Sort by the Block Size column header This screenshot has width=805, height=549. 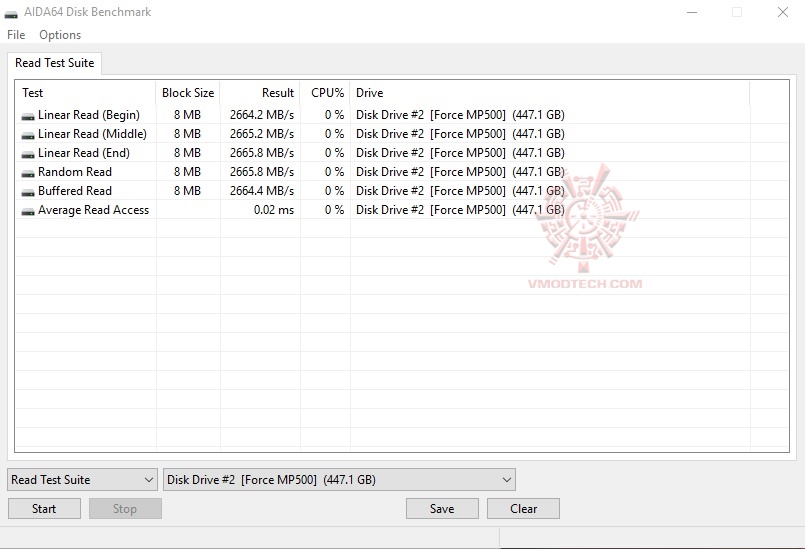(188, 93)
